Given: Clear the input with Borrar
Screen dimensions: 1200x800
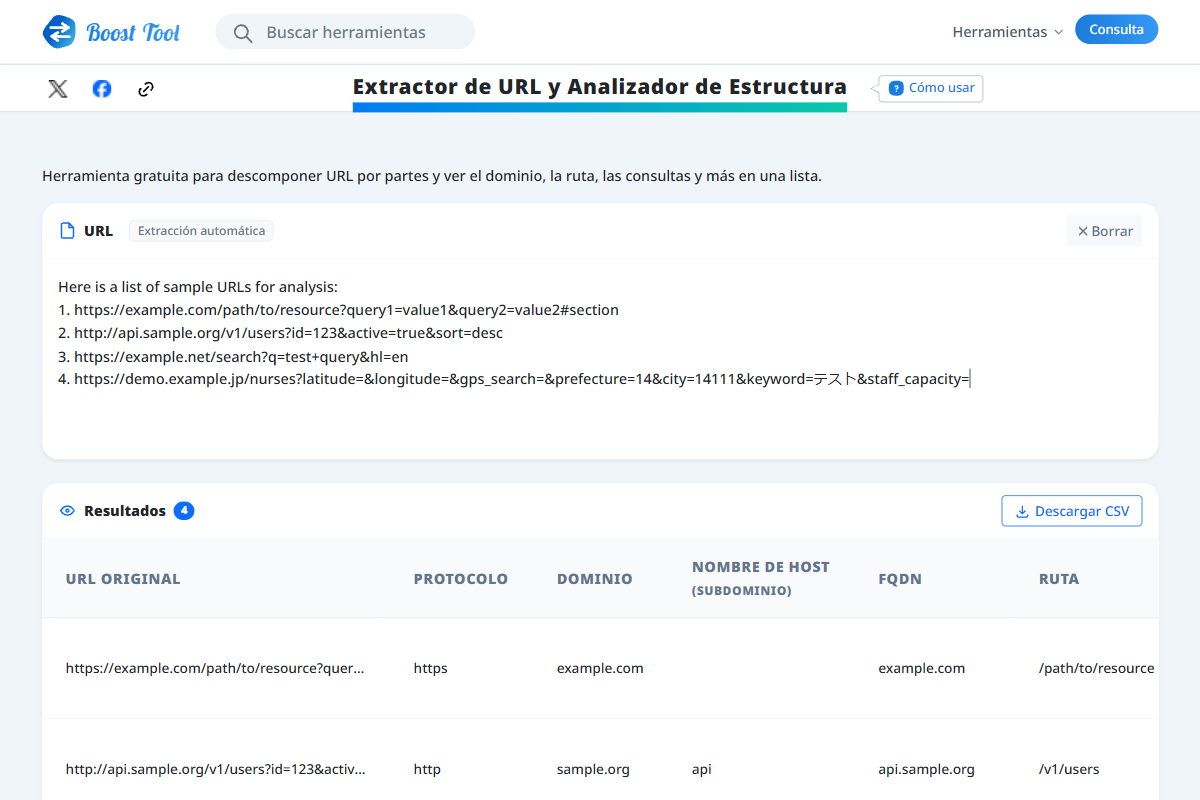Looking at the screenshot, I should pyautogui.click(x=1104, y=231).
